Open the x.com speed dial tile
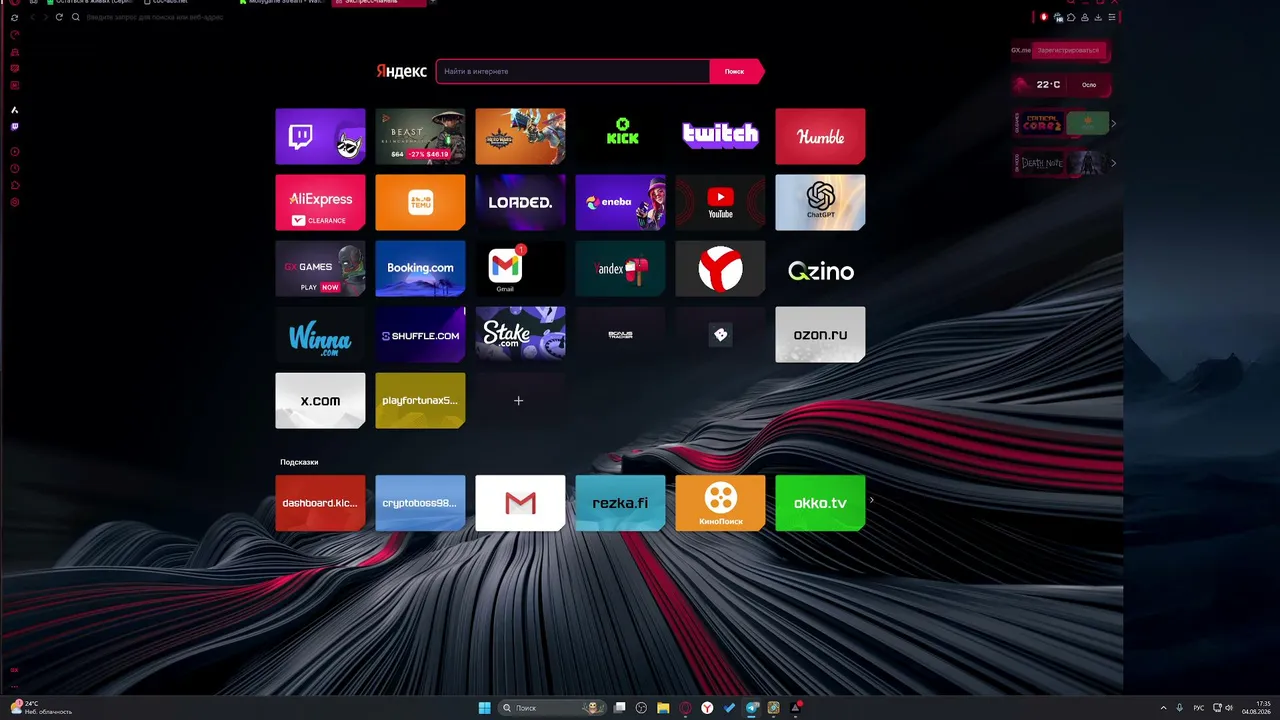 320,400
